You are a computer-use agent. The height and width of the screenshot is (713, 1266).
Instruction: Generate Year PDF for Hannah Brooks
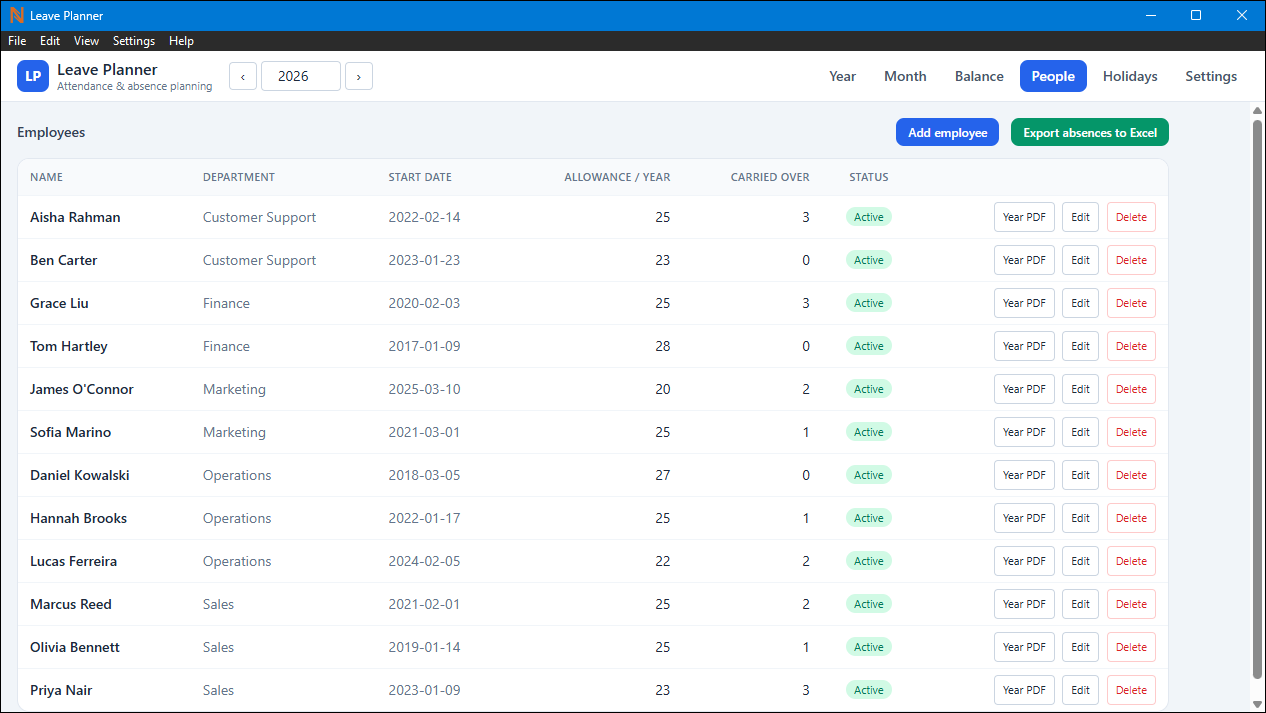1024,518
